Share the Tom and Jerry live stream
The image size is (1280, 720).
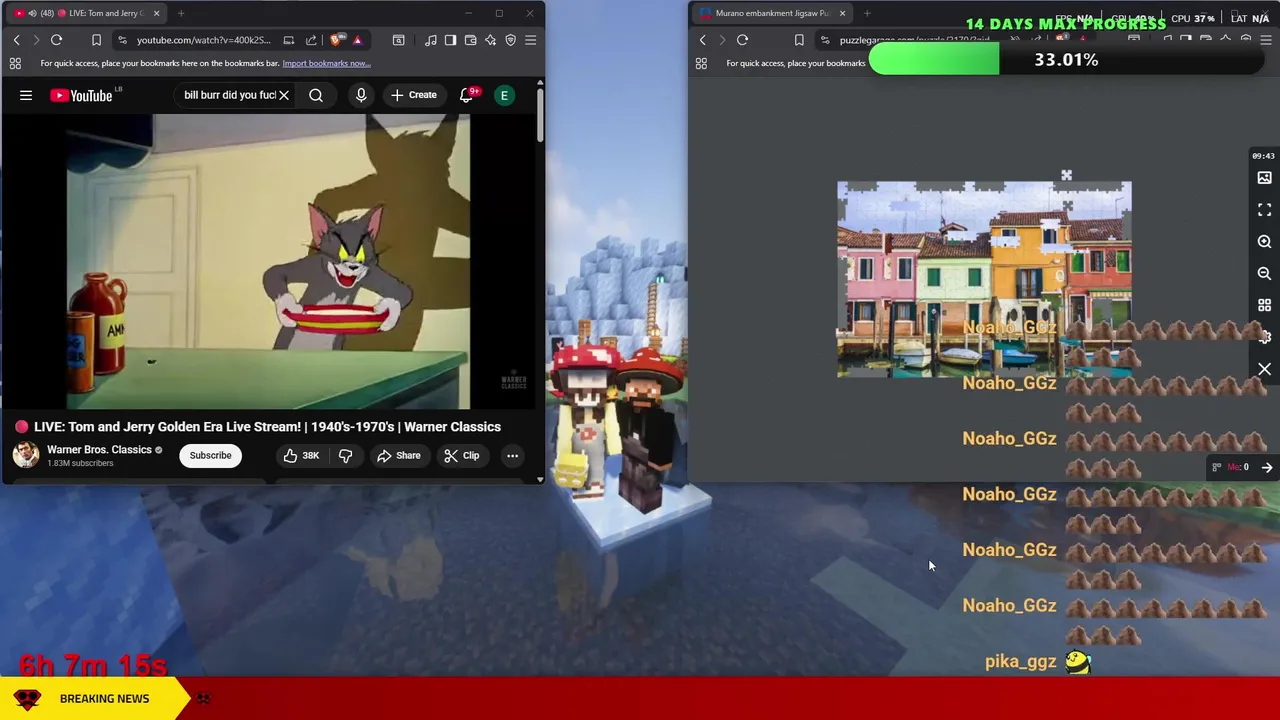[x=398, y=455]
